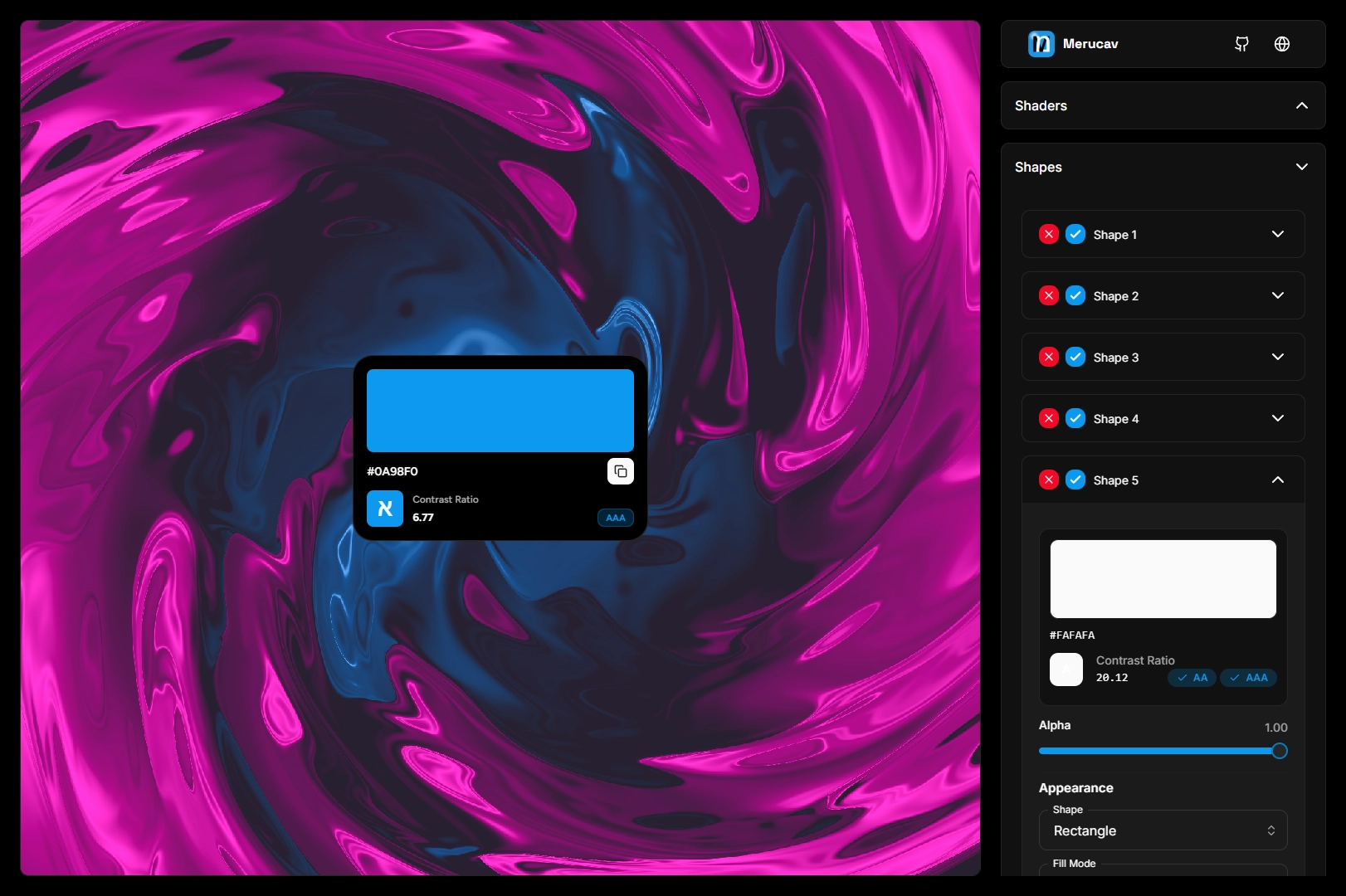Screen dimensions: 1346x896
Task: Expand Shape 1's settings chevron
Action: (1278, 234)
